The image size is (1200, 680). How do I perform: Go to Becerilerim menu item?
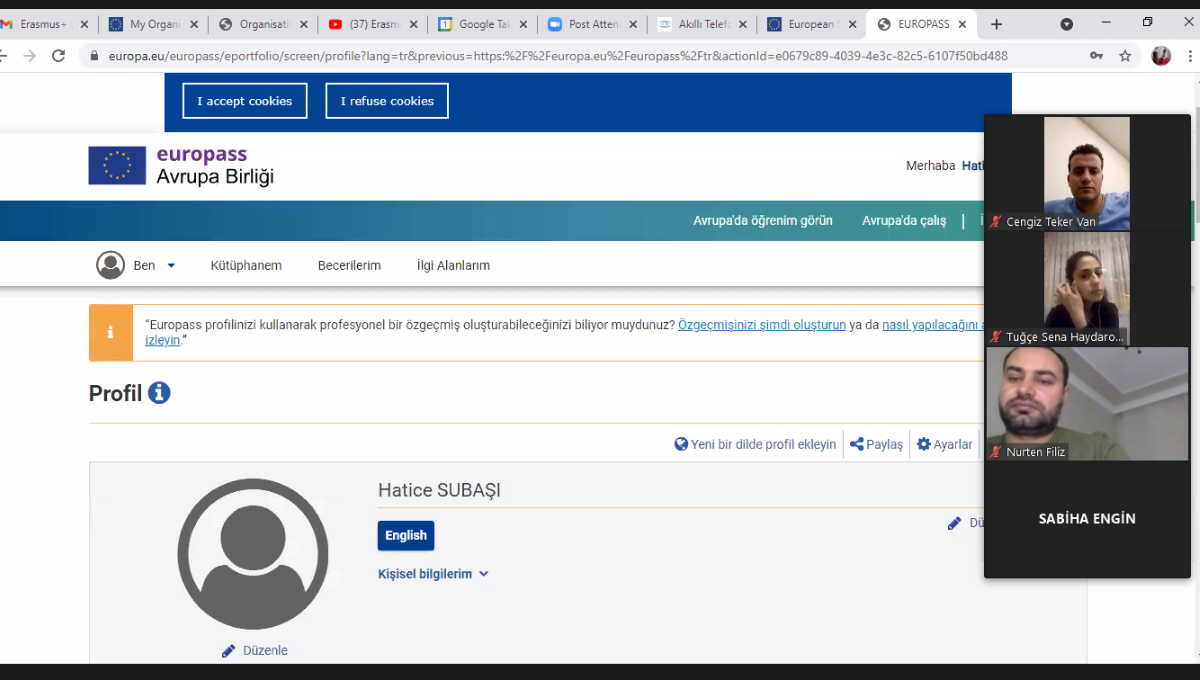pyautogui.click(x=349, y=265)
